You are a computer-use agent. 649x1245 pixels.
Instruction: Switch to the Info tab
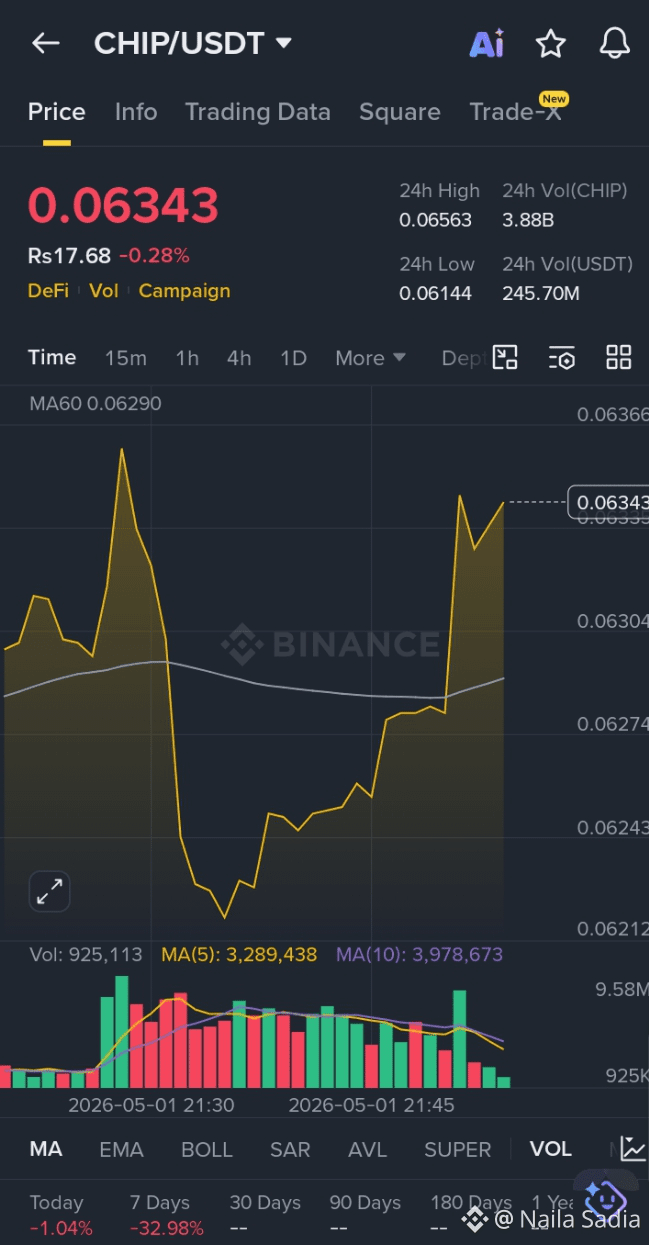[136, 112]
